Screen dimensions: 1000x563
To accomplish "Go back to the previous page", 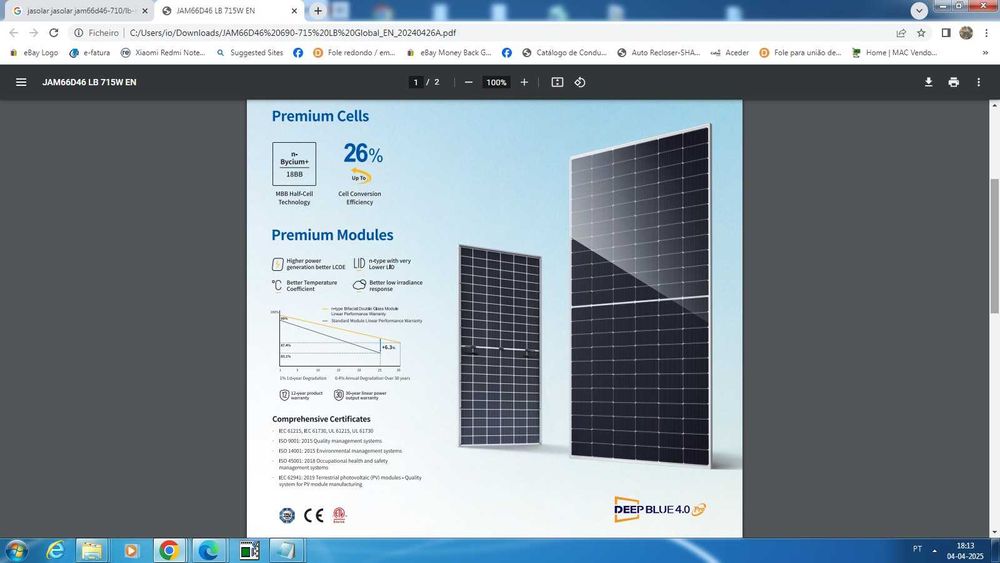I will point(13,33).
